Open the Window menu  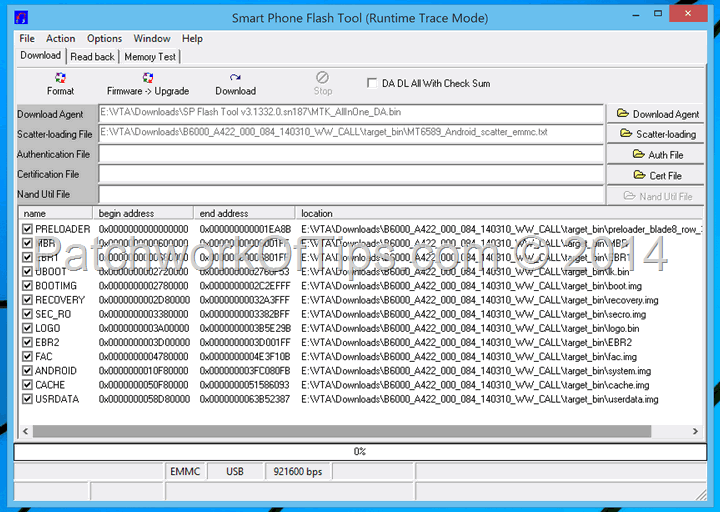(x=152, y=39)
